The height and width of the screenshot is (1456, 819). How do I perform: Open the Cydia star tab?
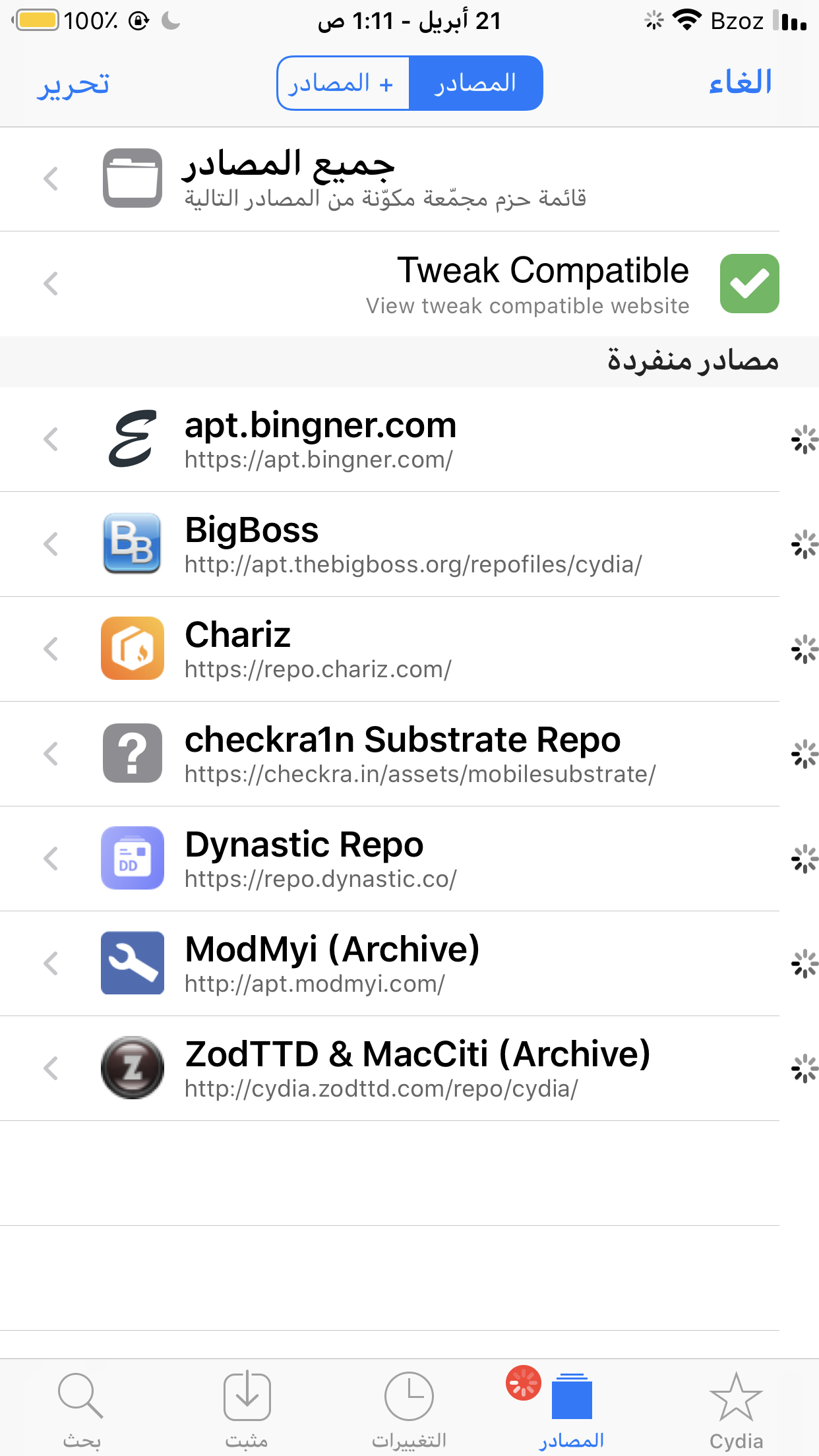tap(736, 1410)
